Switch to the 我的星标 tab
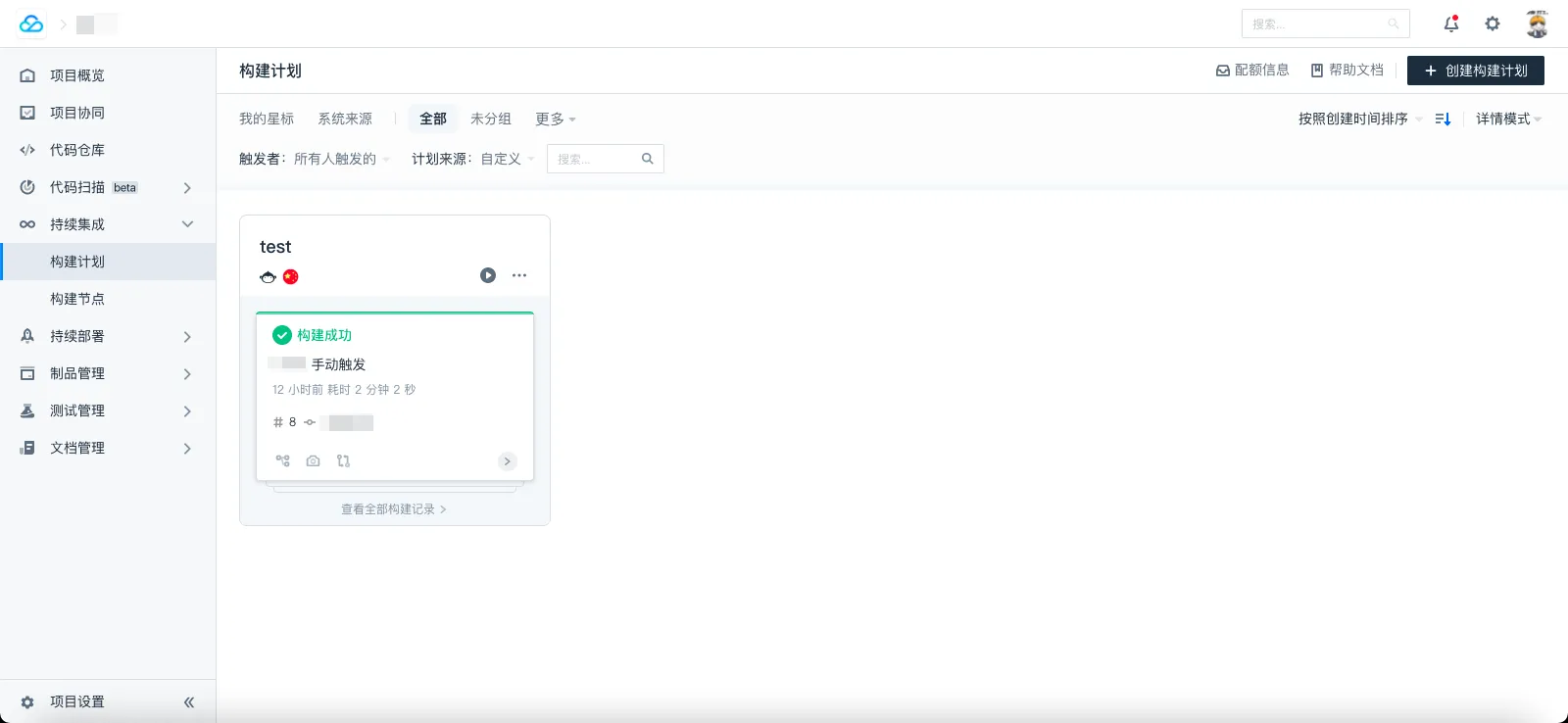This screenshot has width=1568, height=723. 267,119
